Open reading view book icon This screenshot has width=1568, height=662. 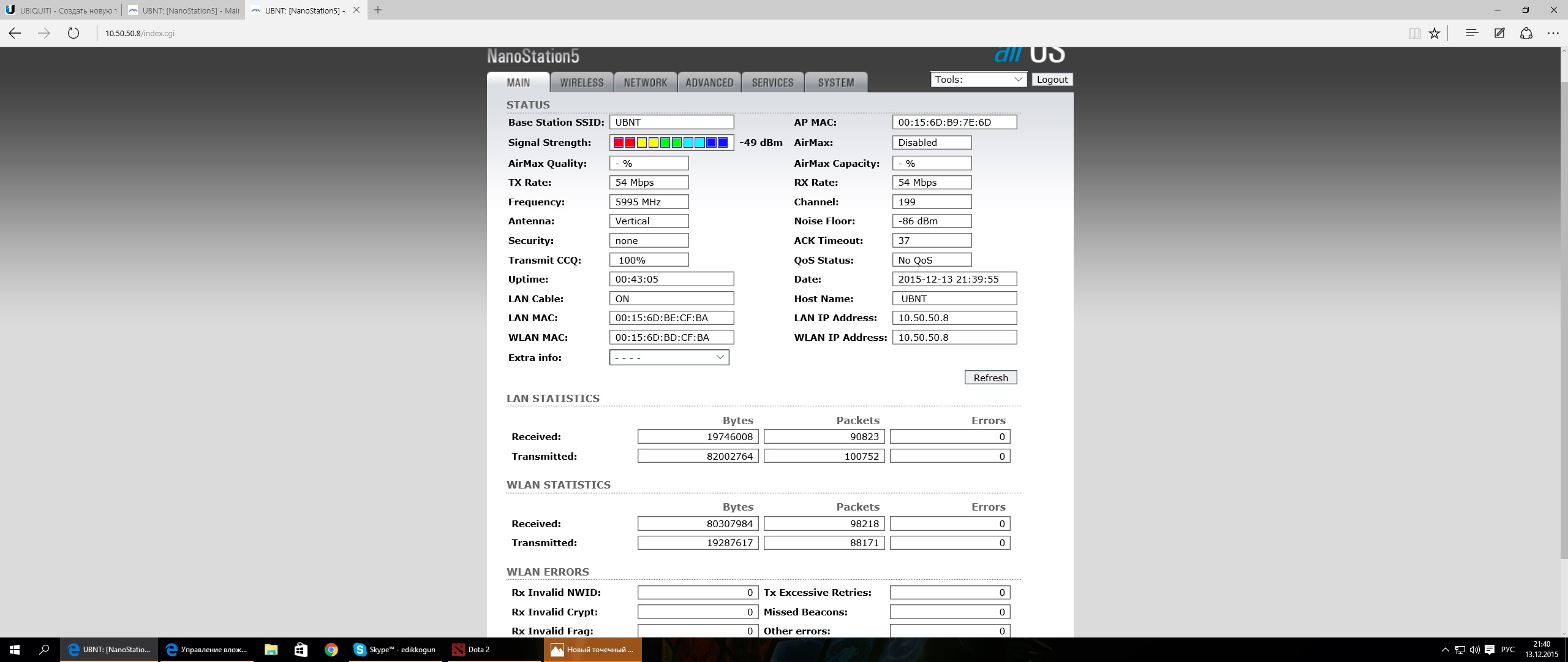point(1414,34)
